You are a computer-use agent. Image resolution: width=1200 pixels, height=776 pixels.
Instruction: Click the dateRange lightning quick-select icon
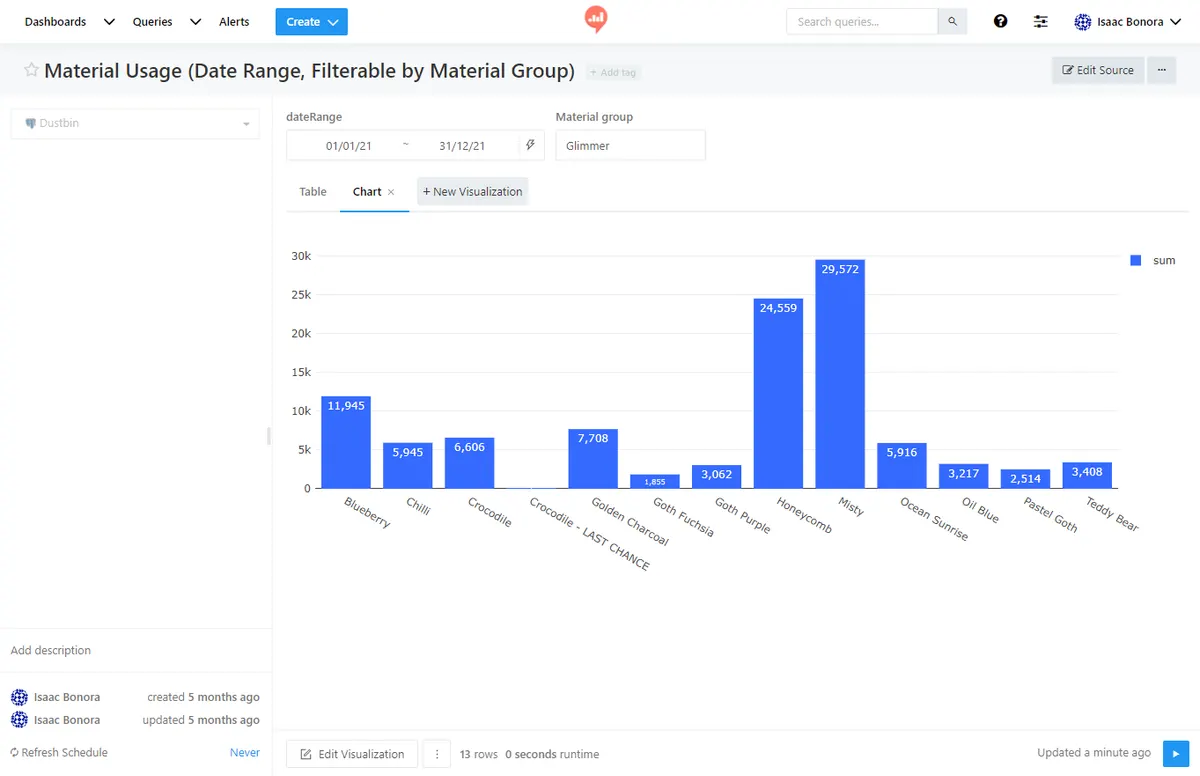(x=531, y=145)
